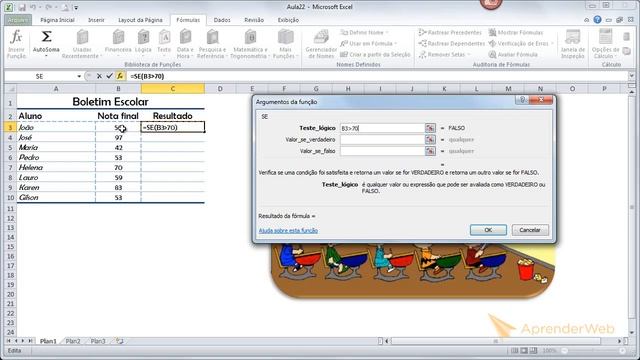
Task: Open Financeira functions category
Action: pyautogui.click(x=118, y=44)
